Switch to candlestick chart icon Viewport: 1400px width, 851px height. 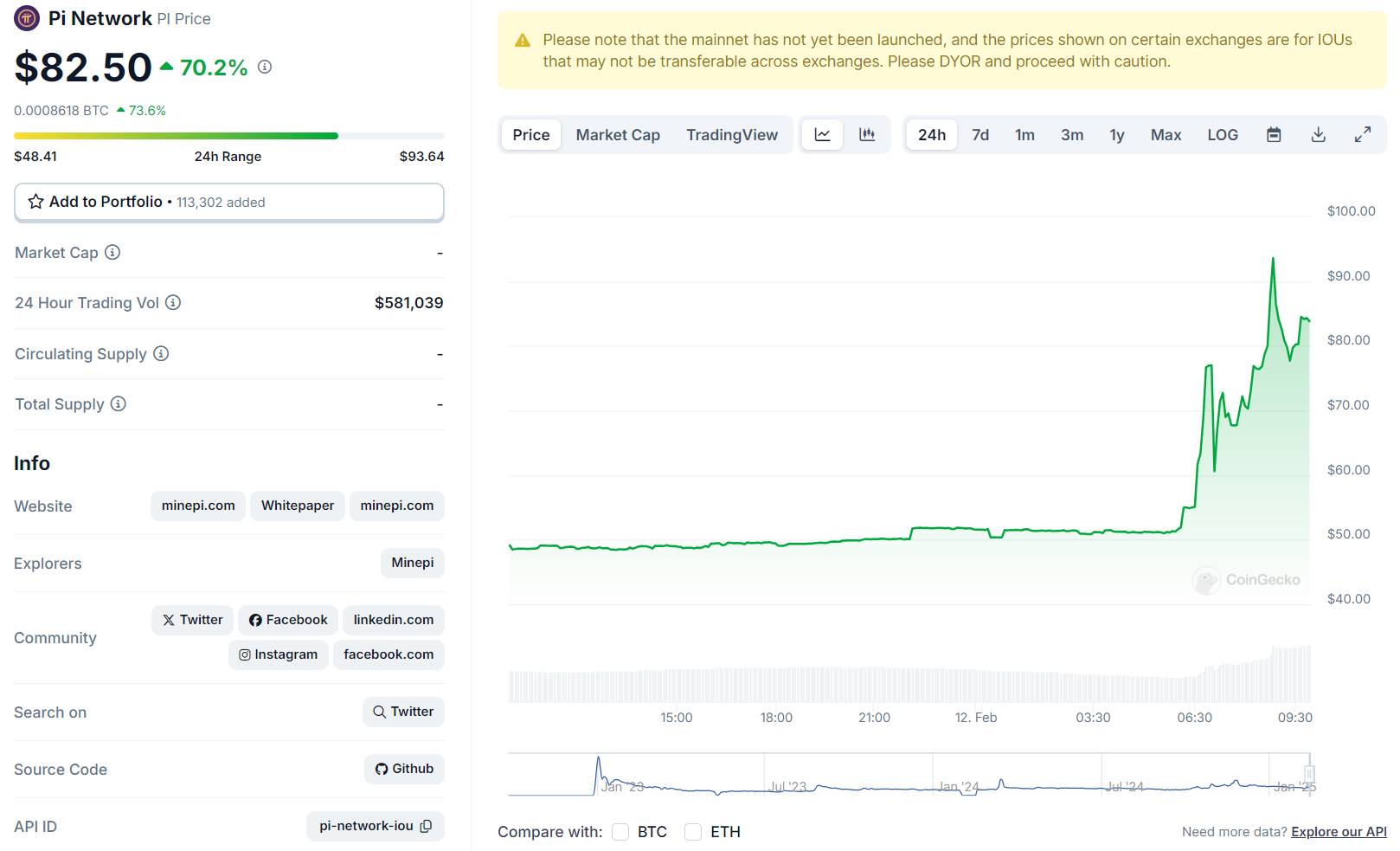[x=866, y=135]
